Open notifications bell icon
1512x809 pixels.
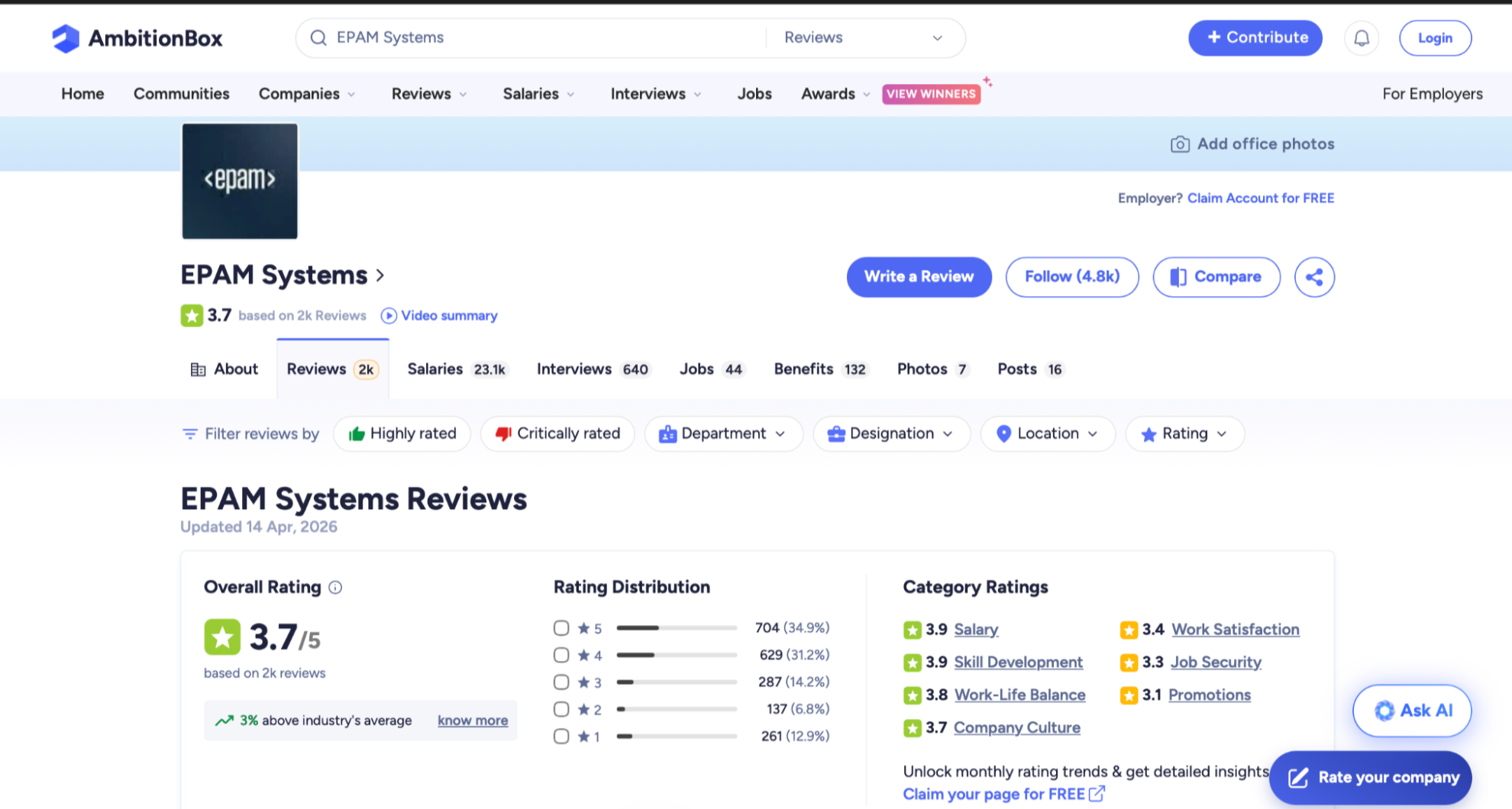pyautogui.click(x=1361, y=38)
